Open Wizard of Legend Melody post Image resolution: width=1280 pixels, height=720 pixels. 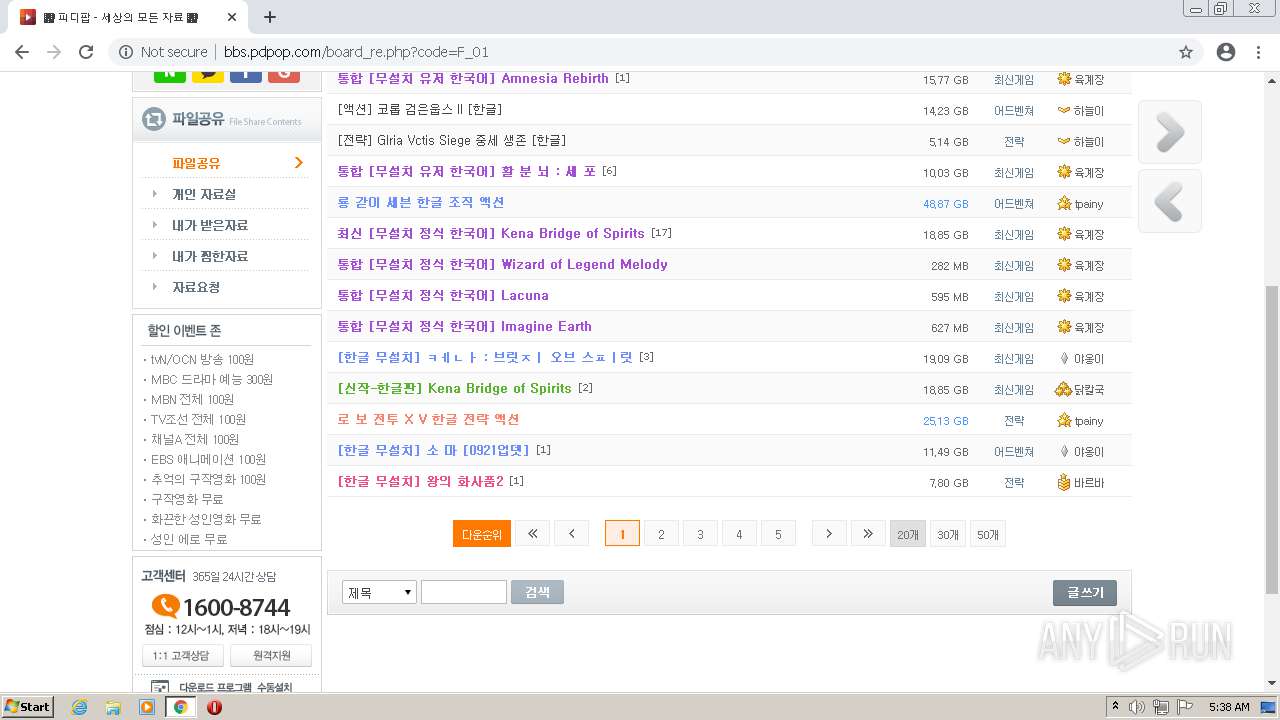point(502,264)
